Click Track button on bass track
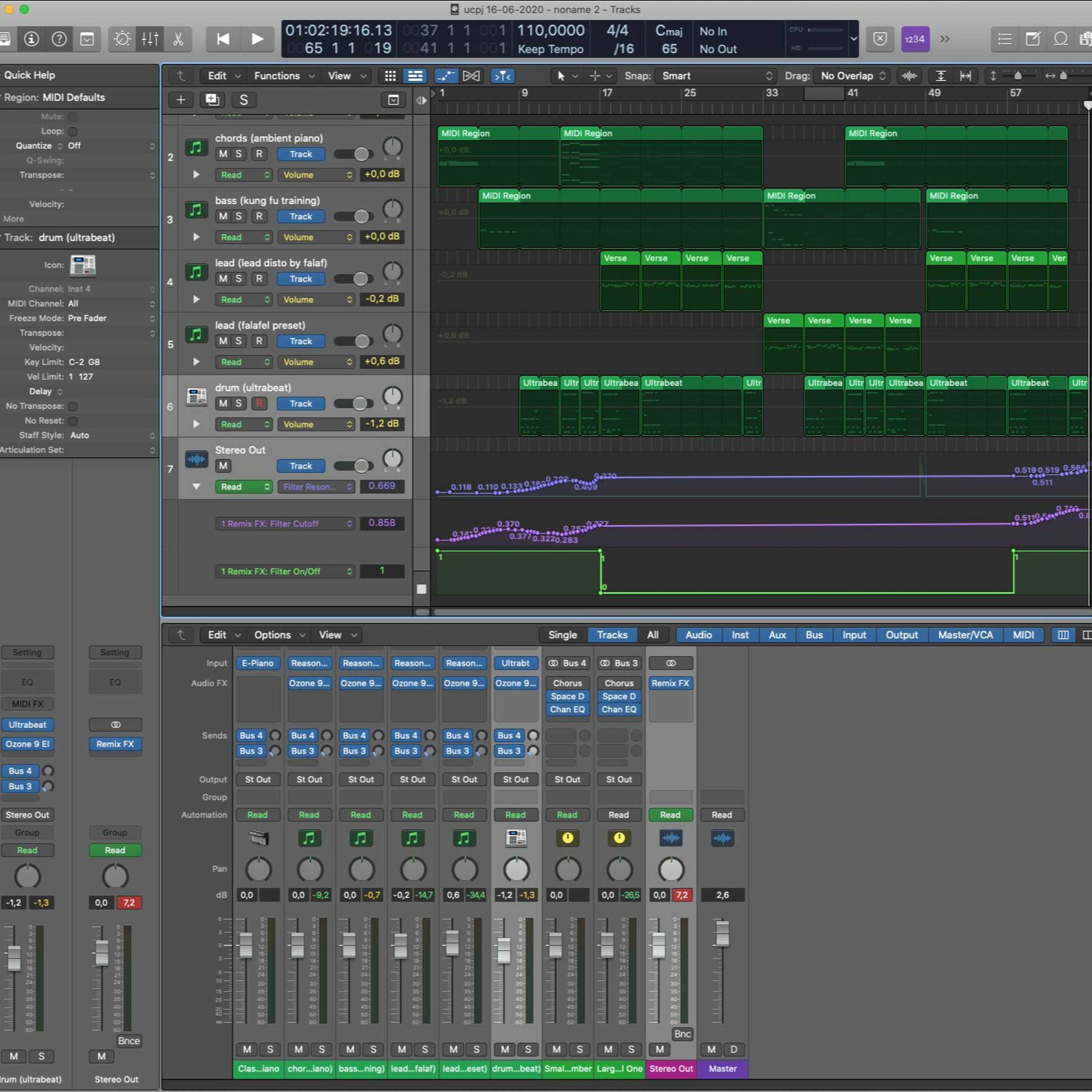This screenshot has height=1092, width=1092. tap(301, 217)
